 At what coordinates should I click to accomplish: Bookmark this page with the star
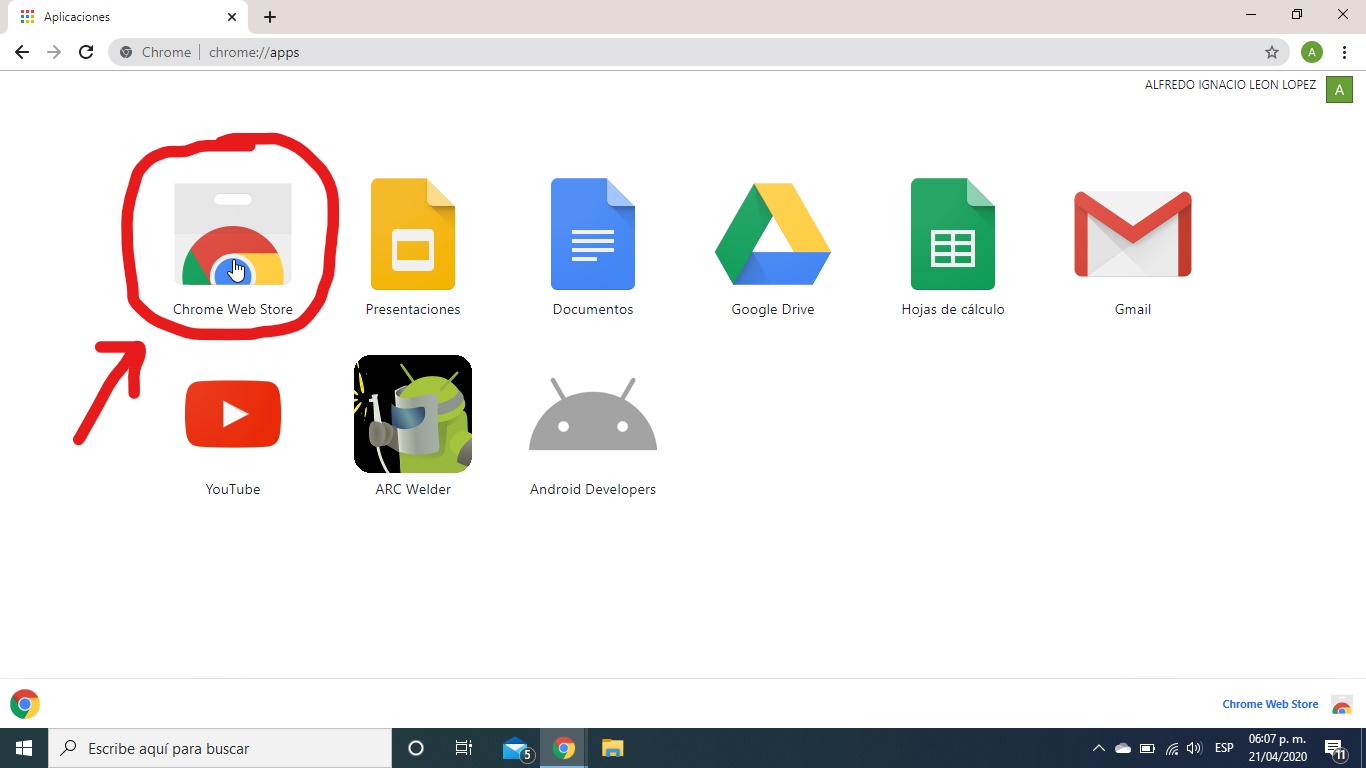click(x=1272, y=52)
